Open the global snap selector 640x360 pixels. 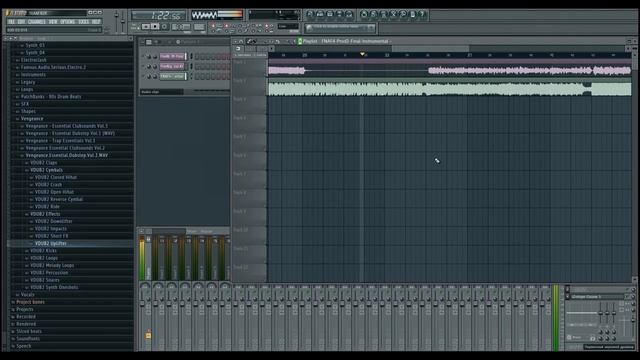(x=288, y=27)
